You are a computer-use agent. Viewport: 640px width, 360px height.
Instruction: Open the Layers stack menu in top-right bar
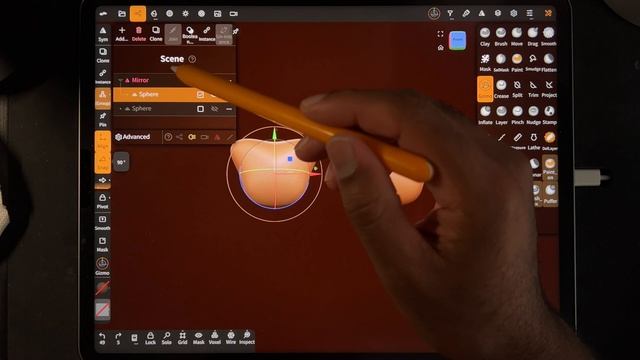[x=498, y=13]
